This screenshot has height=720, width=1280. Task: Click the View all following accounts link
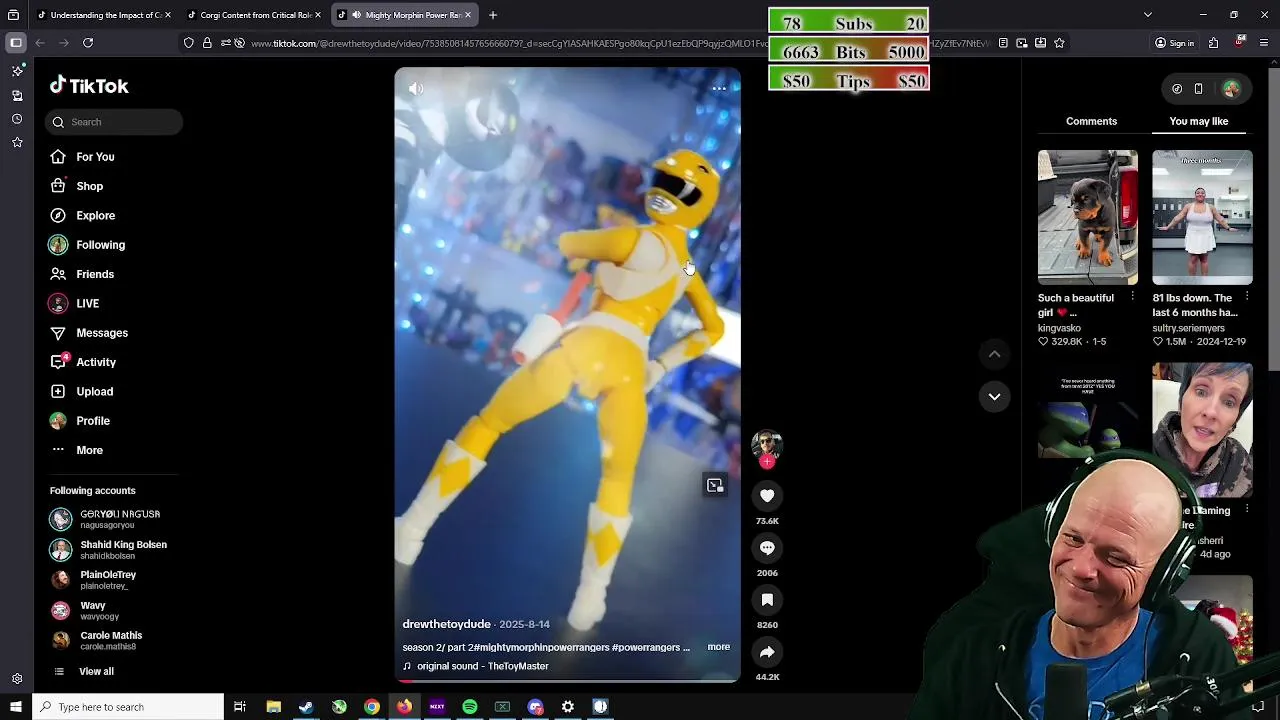click(x=96, y=672)
